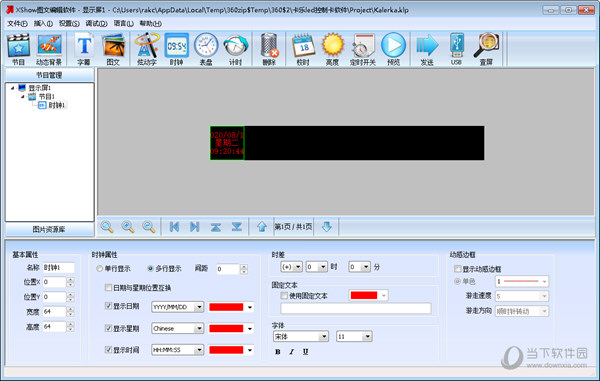Toggle italic font style
Screen dimensions: 600x381
292,352
